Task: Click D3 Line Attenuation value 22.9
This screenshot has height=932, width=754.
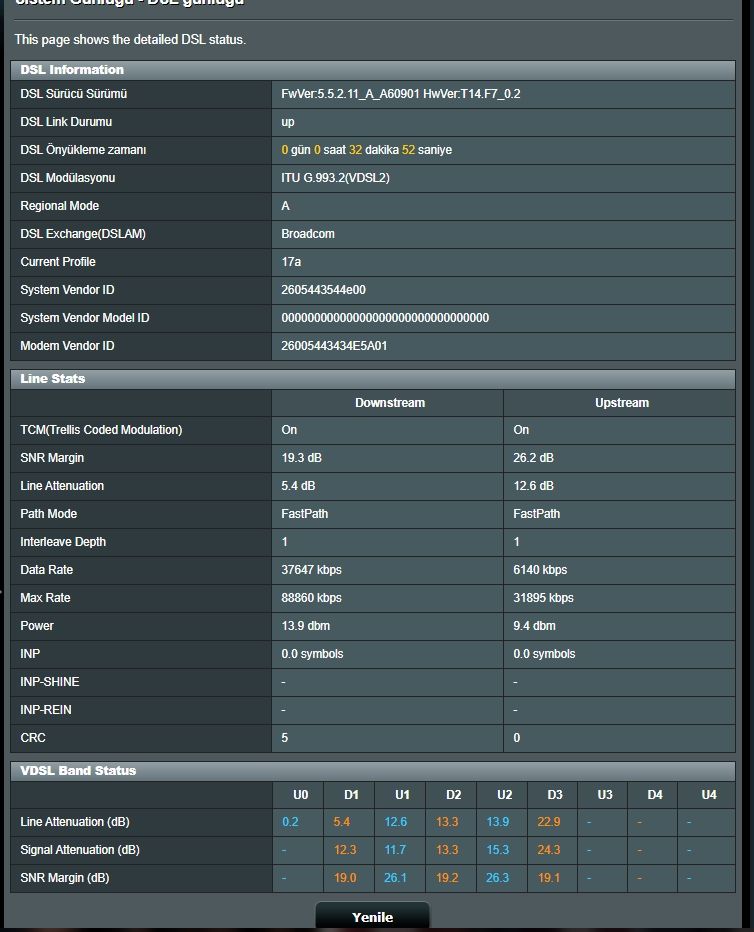Action: [548, 821]
